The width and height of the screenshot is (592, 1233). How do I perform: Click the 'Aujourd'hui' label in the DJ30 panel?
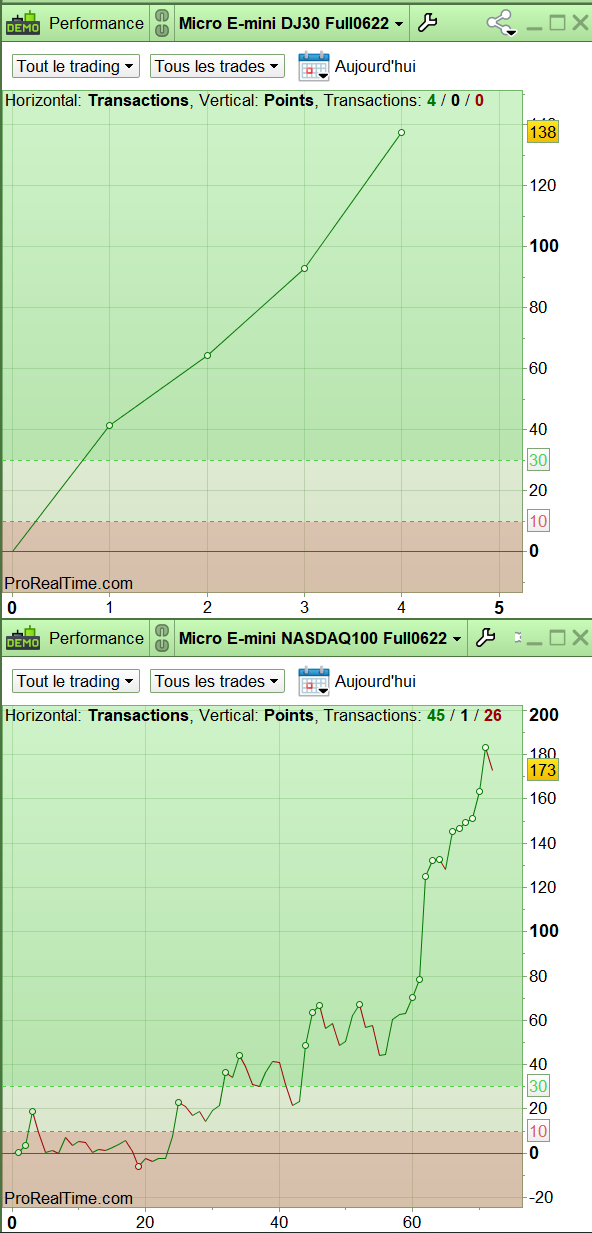(375, 67)
